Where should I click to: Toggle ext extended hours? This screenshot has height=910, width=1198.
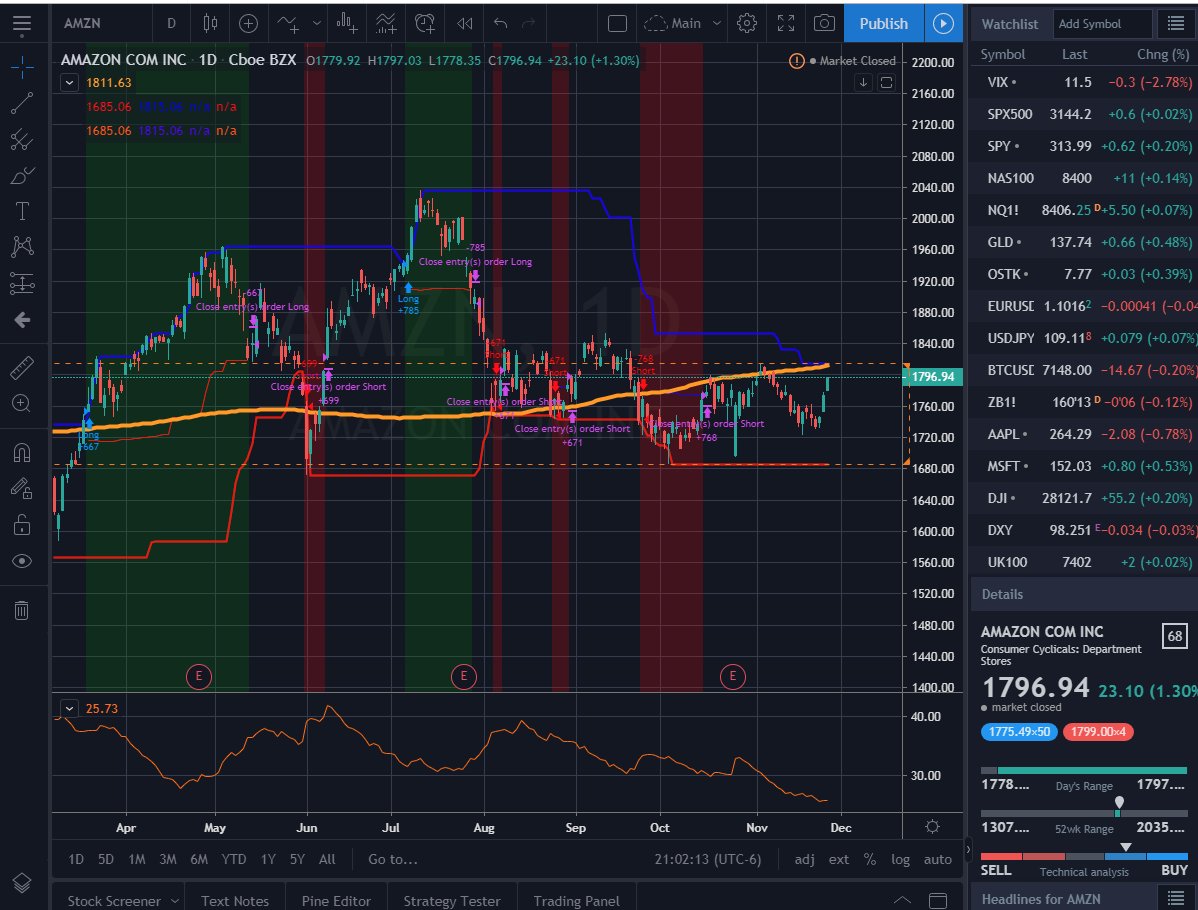(839, 859)
